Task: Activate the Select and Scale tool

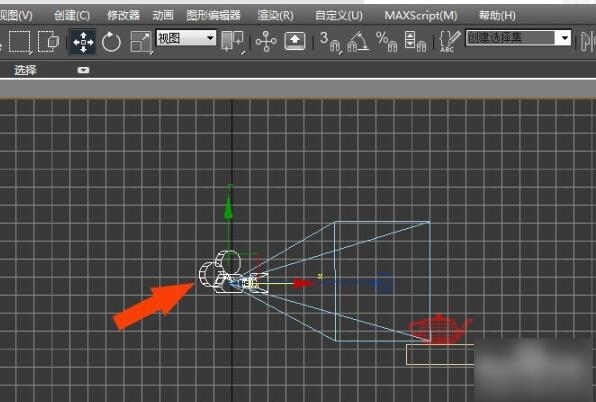Action: 141,42
